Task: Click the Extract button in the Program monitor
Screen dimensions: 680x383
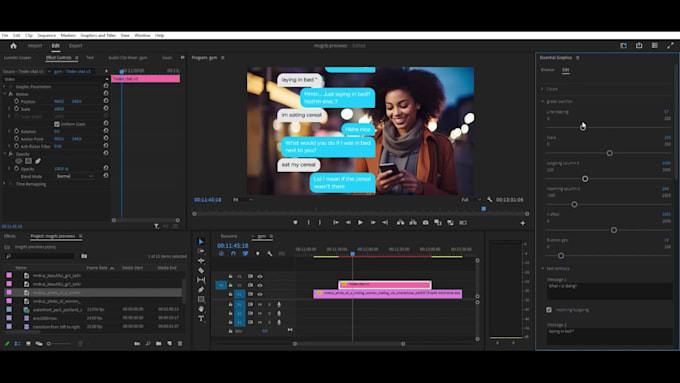Action: (x=413, y=223)
